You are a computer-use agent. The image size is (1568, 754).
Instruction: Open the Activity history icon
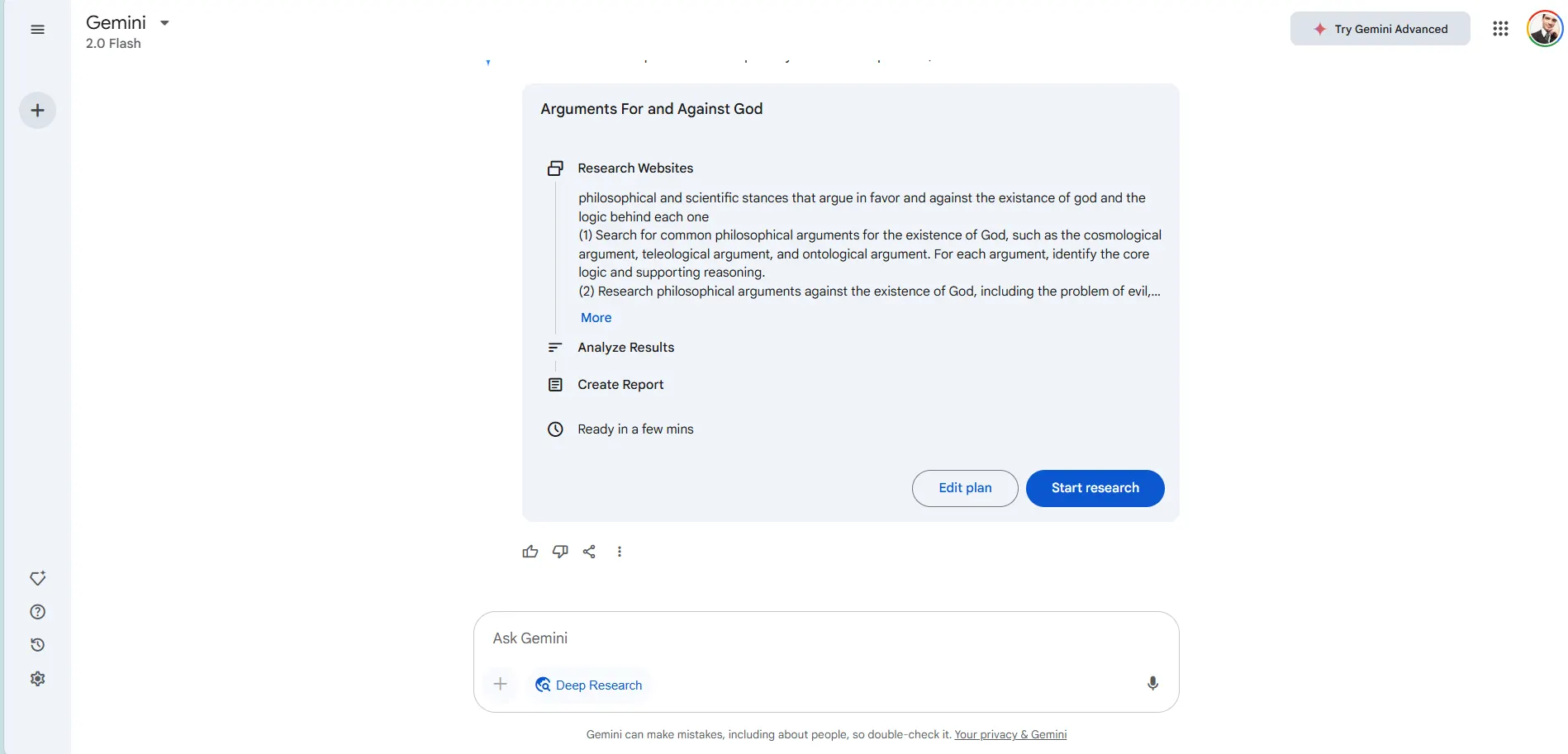37,645
